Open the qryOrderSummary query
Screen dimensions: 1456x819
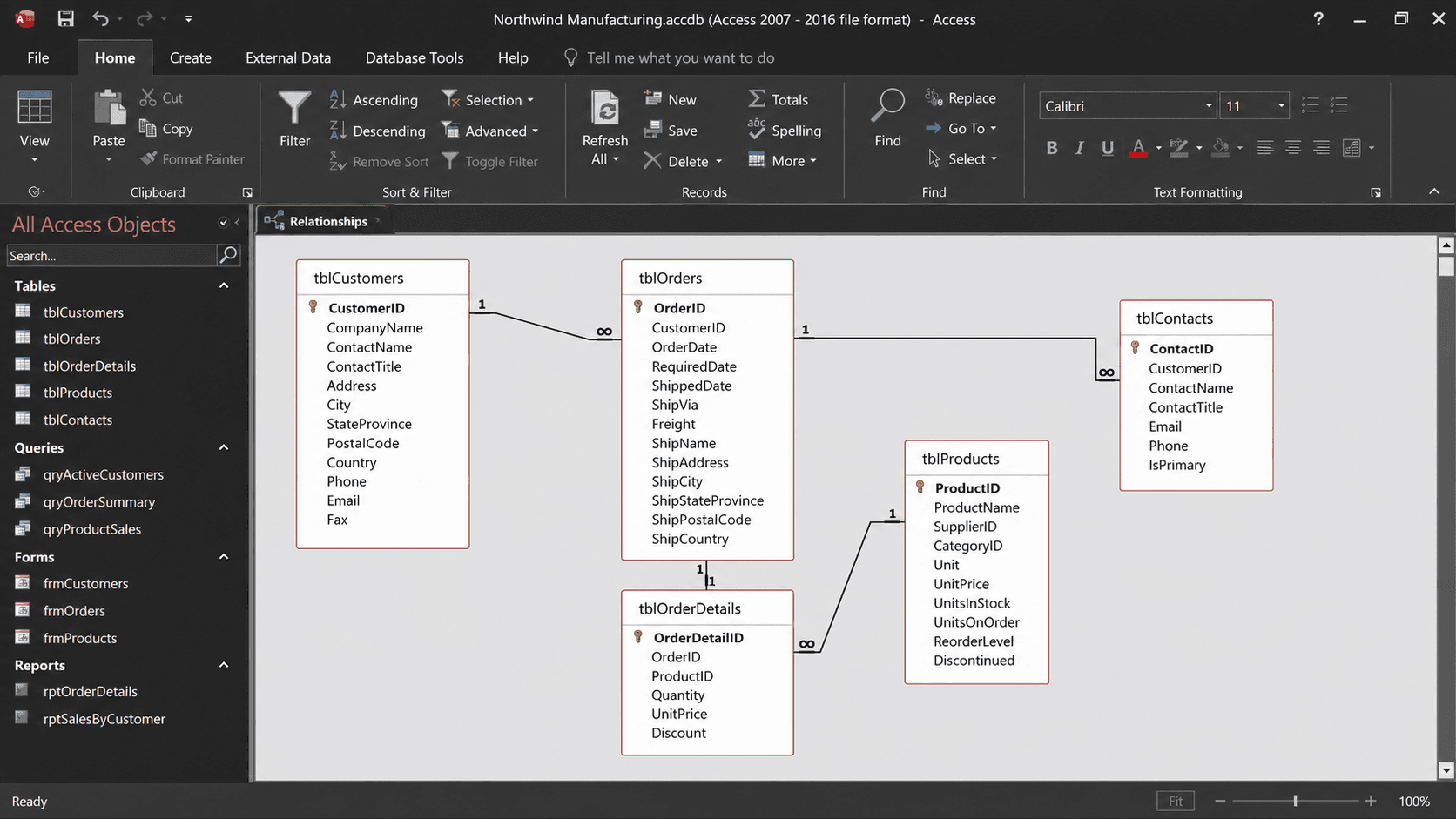[x=99, y=501]
